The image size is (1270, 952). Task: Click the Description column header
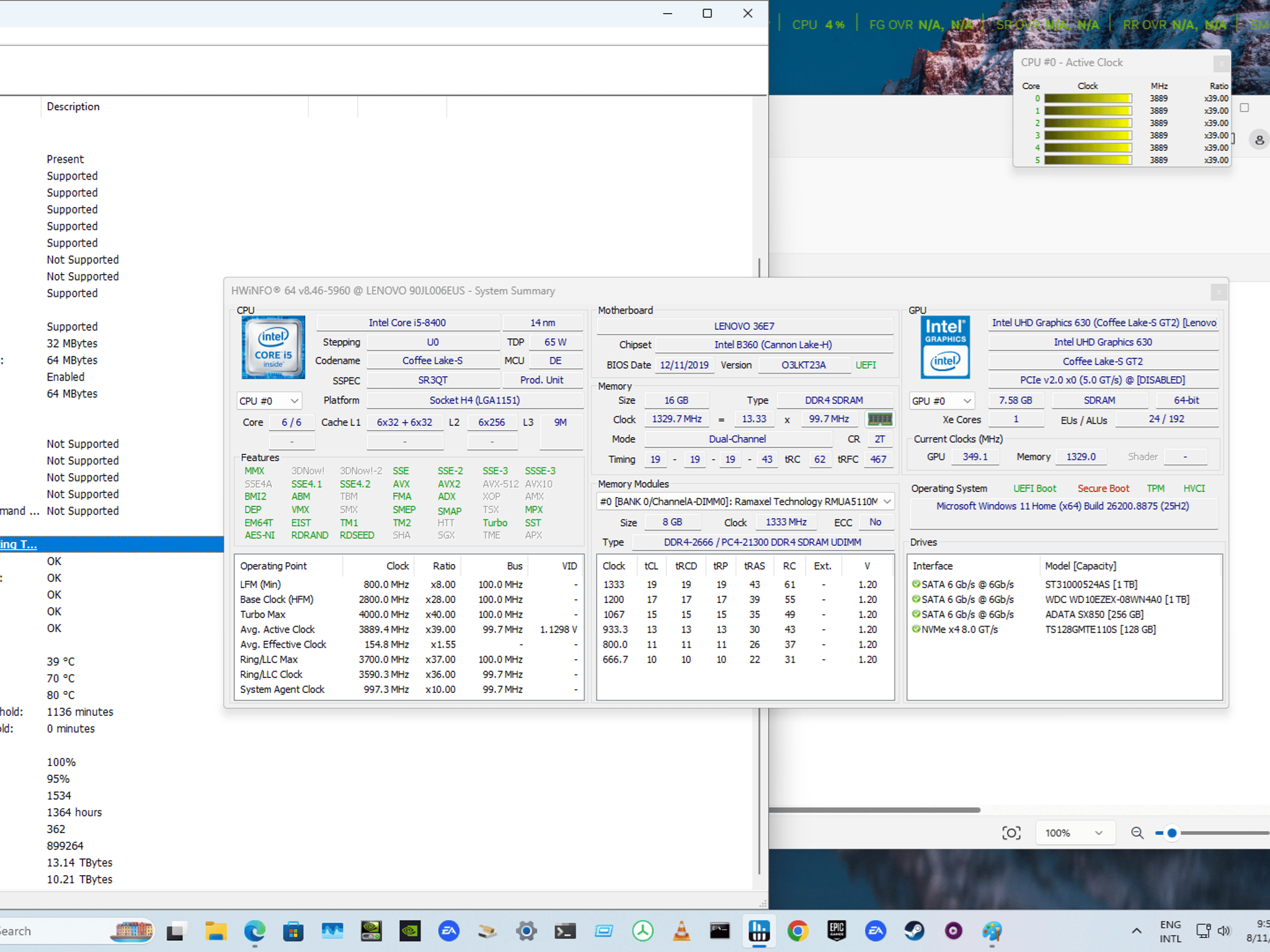click(73, 107)
